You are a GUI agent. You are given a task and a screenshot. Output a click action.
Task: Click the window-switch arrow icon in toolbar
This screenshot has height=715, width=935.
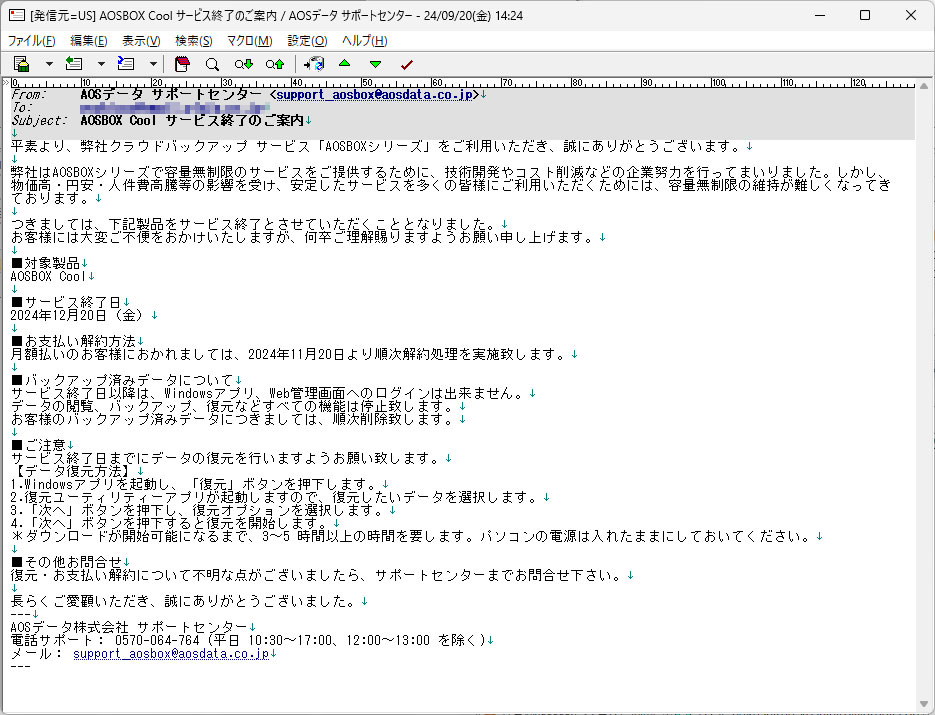pos(314,64)
